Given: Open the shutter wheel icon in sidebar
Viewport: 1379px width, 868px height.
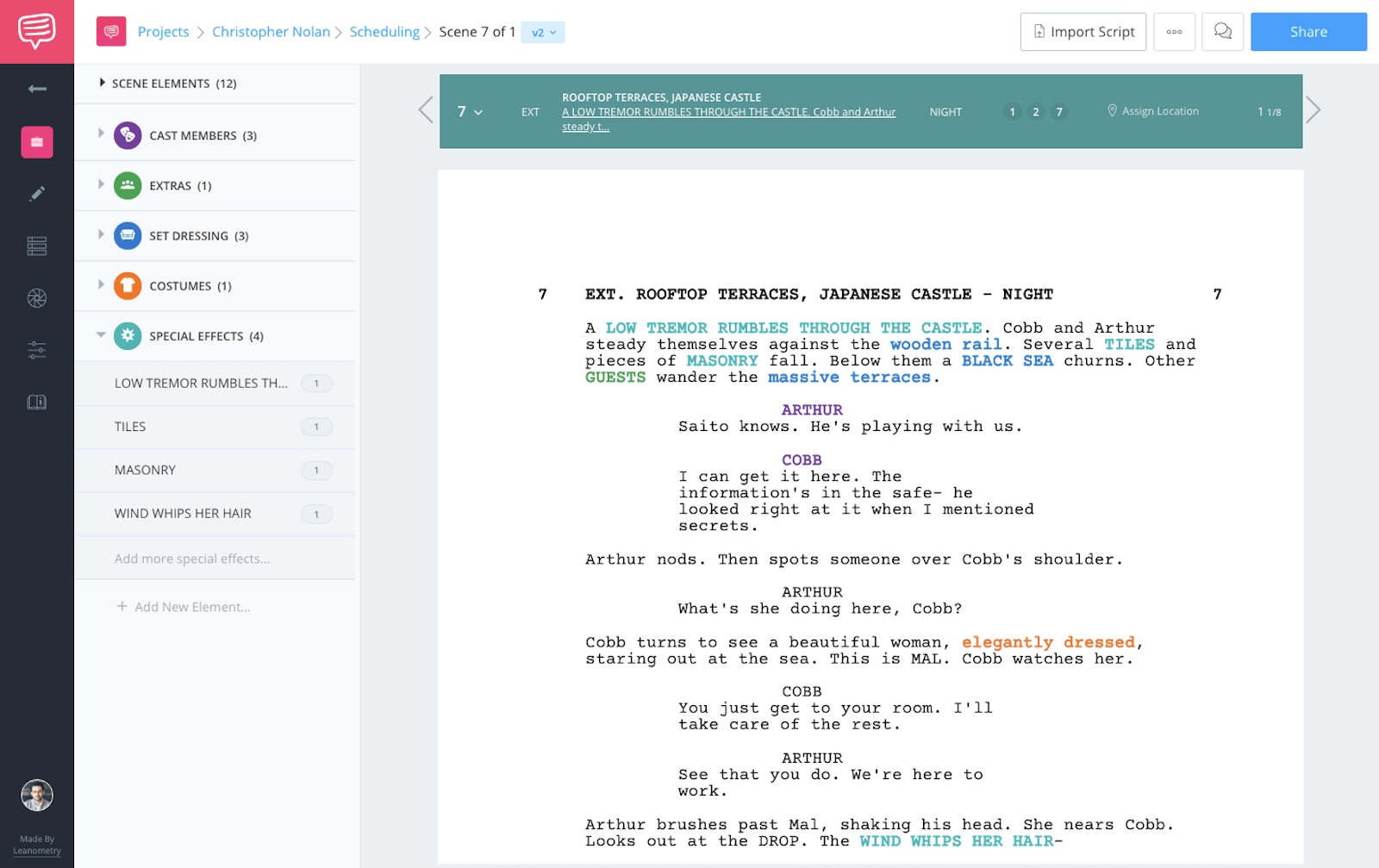Looking at the screenshot, I should (37, 298).
